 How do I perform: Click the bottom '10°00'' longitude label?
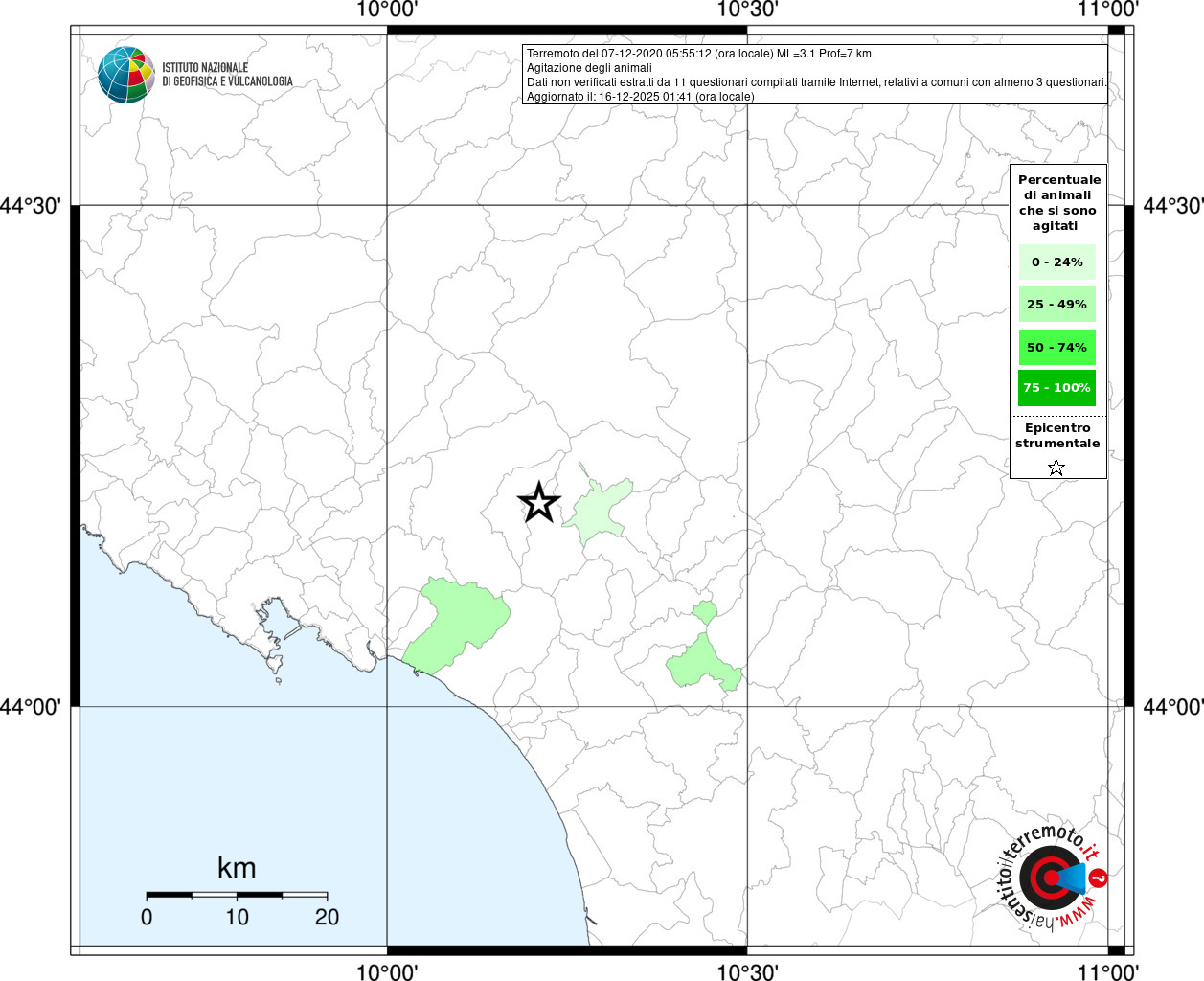pyautogui.click(x=387, y=971)
